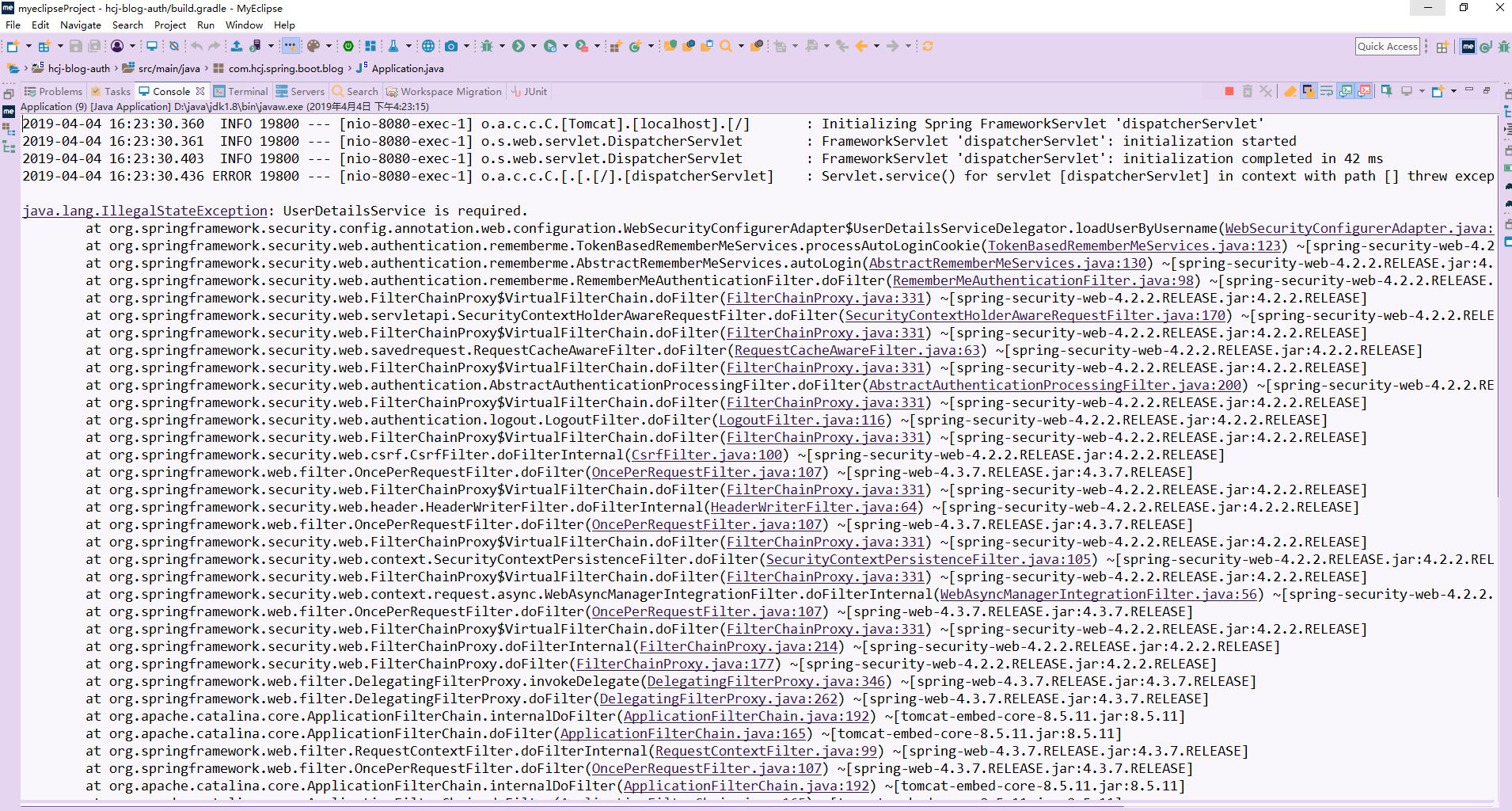Open dropdown next to camera icon
Screen dimensions: 1512x811
(466, 47)
